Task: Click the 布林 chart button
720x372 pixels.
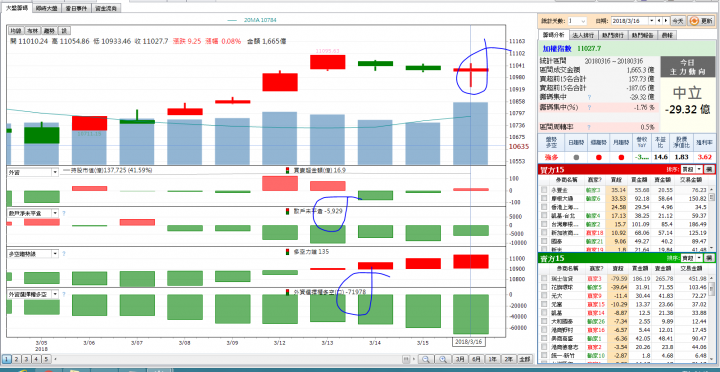Action: click(x=32, y=30)
